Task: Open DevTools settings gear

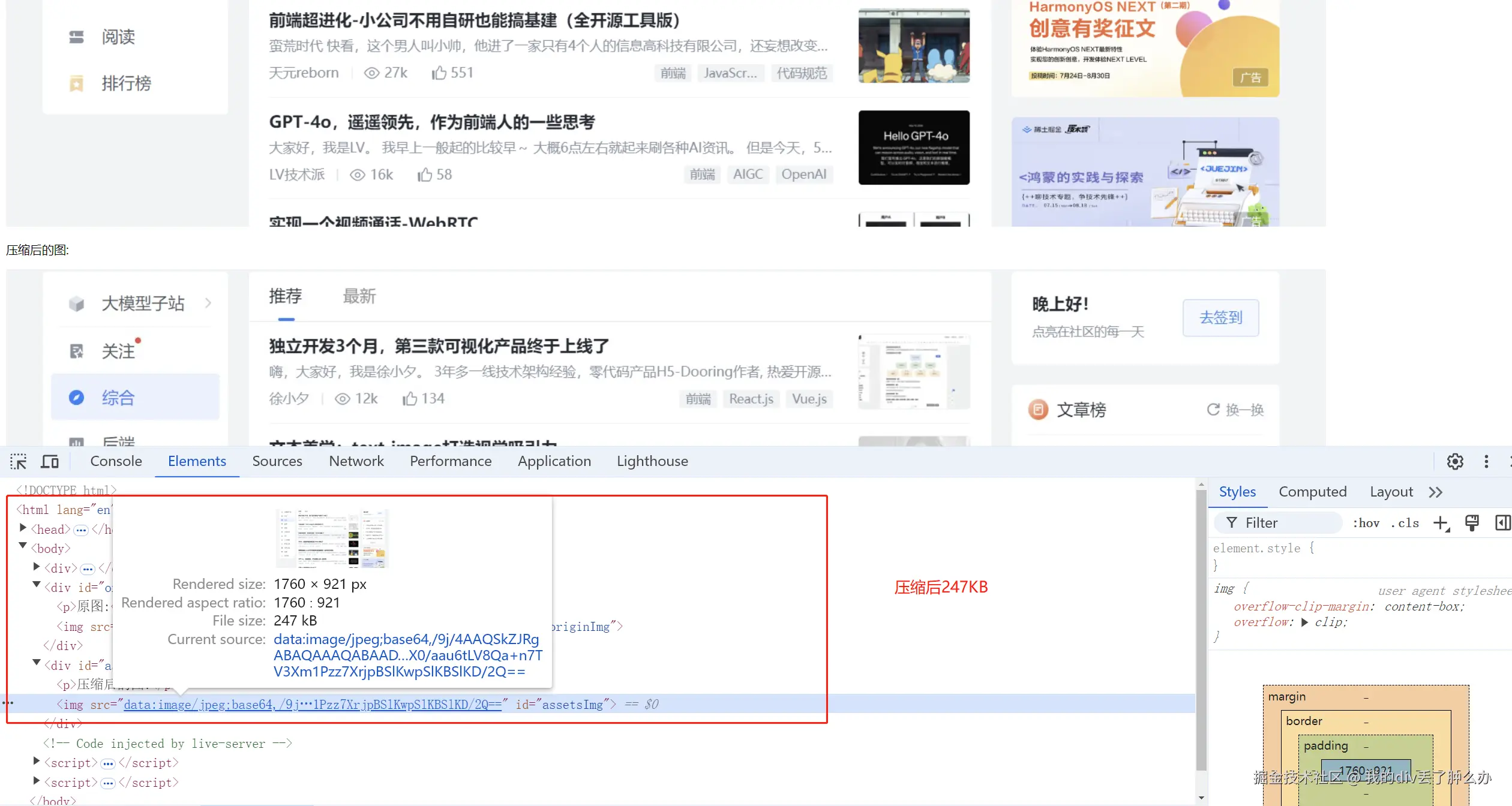Action: (x=1455, y=461)
